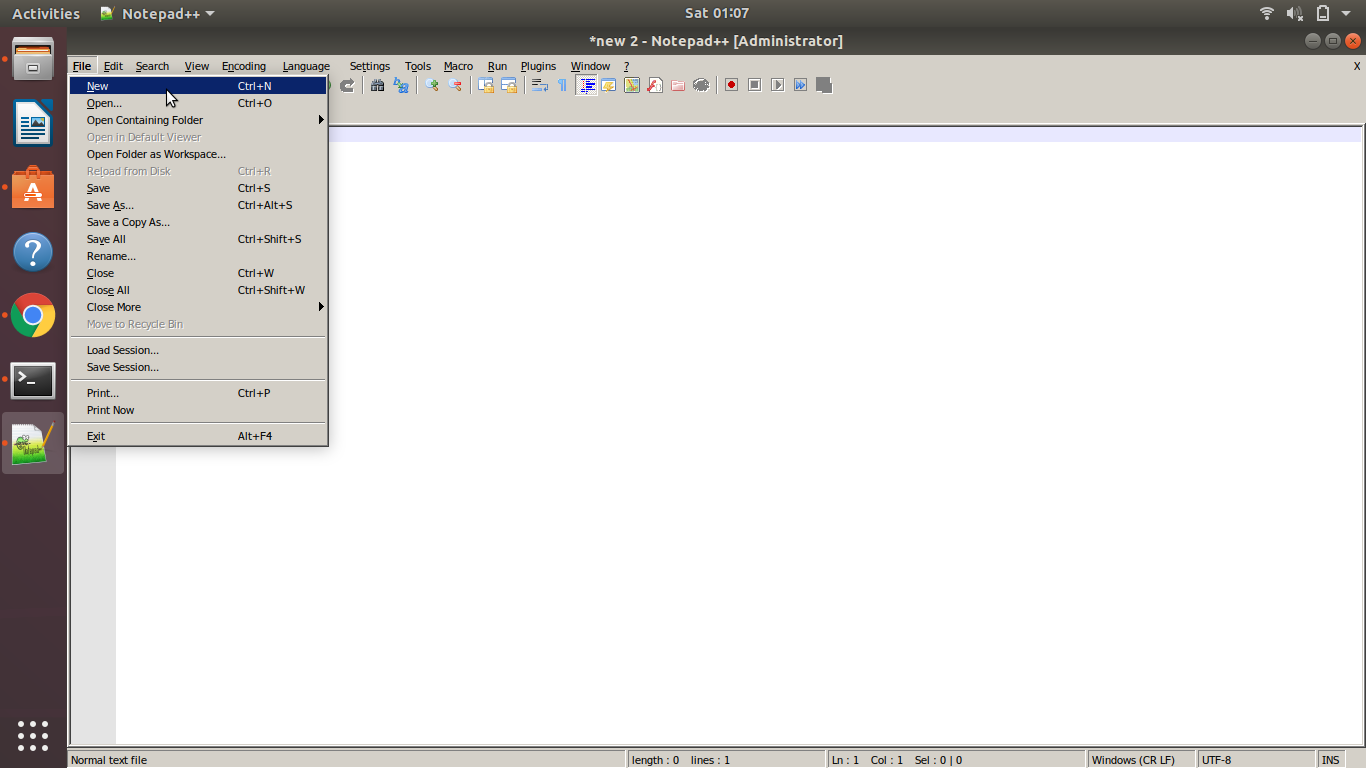1366x768 pixels.
Task: Open the Function List panel
Action: click(655, 85)
